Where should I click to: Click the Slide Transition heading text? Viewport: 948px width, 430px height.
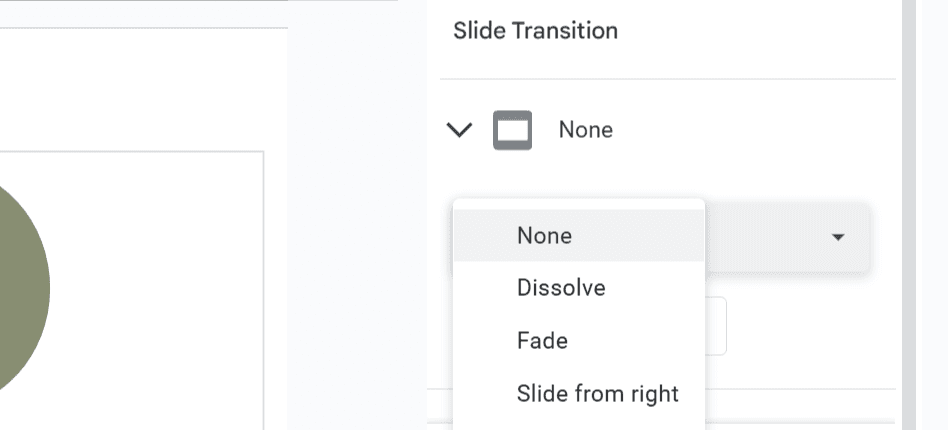(x=536, y=31)
